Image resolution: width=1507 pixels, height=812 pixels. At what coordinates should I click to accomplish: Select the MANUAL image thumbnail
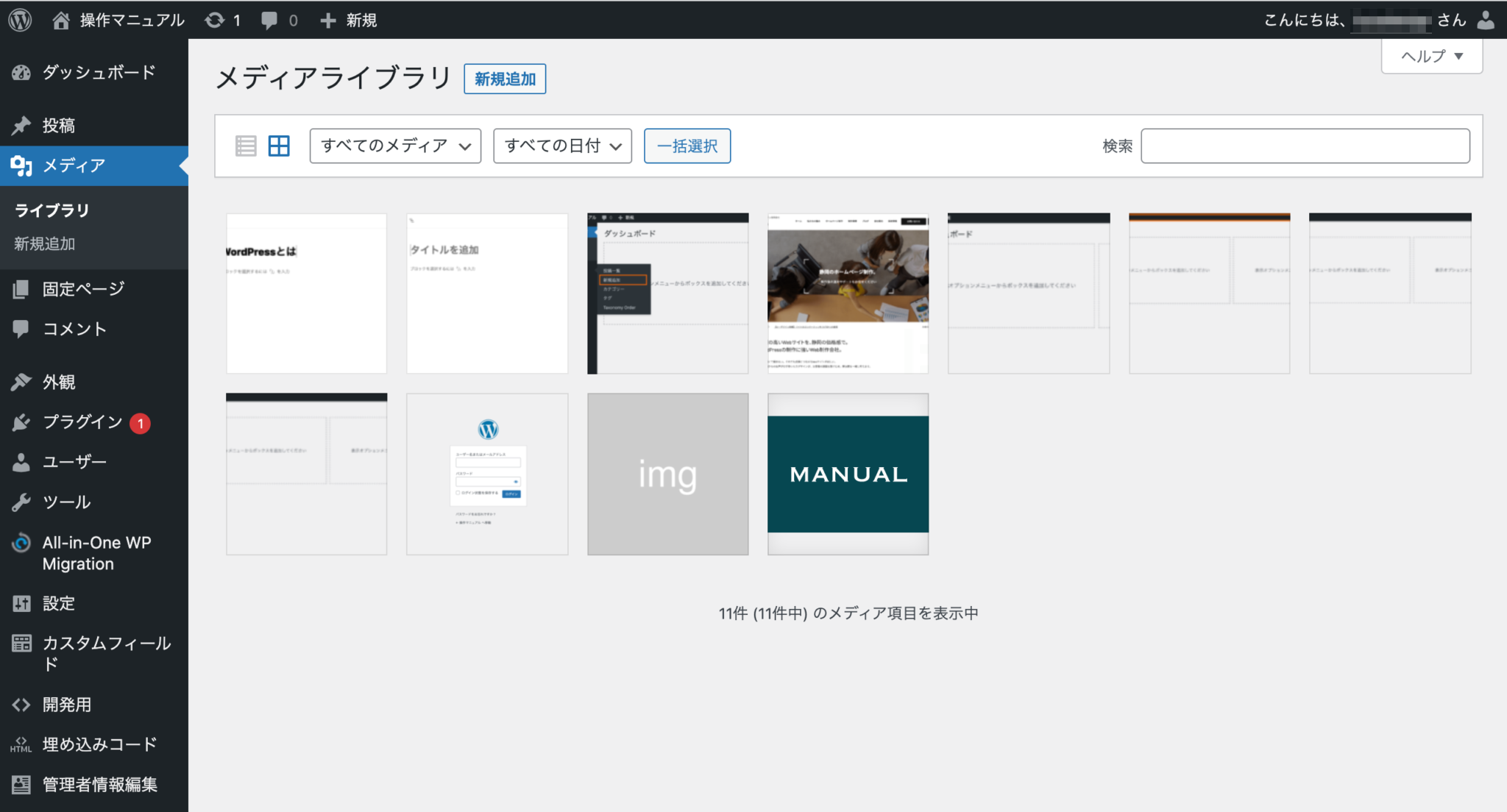848,474
